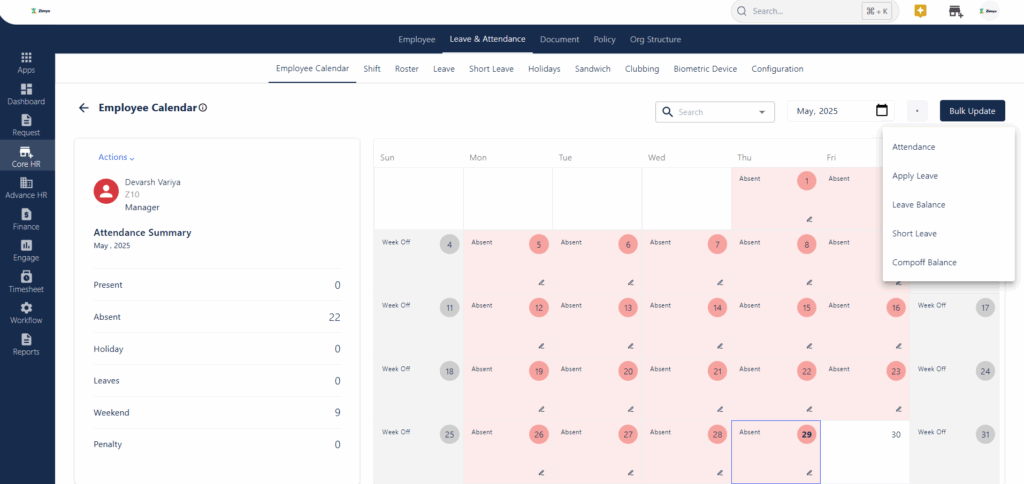The width and height of the screenshot is (1024, 484).
Task: Open the Biometric Device sub-tab
Action: [705, 69]
